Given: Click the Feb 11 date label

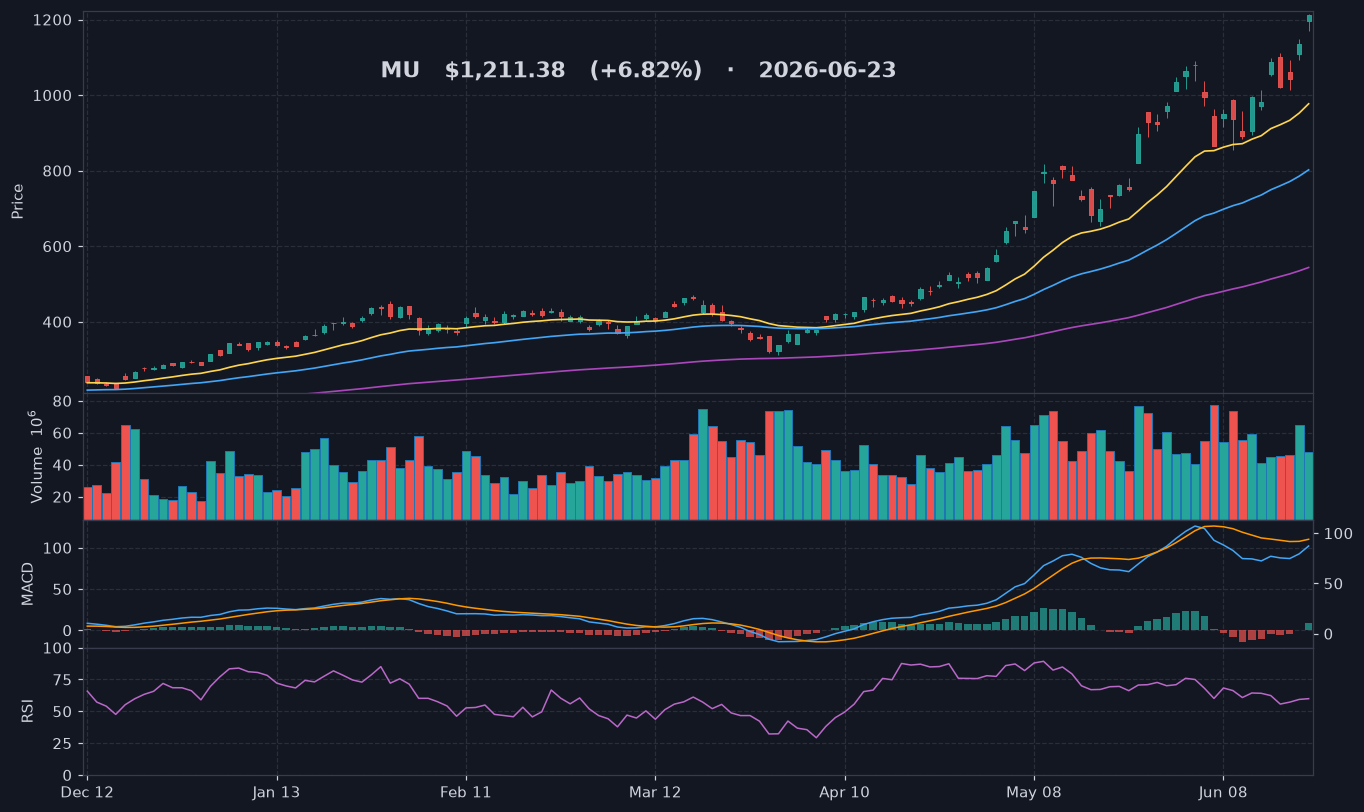Looking at the screenshot, I should click(466, 793).
